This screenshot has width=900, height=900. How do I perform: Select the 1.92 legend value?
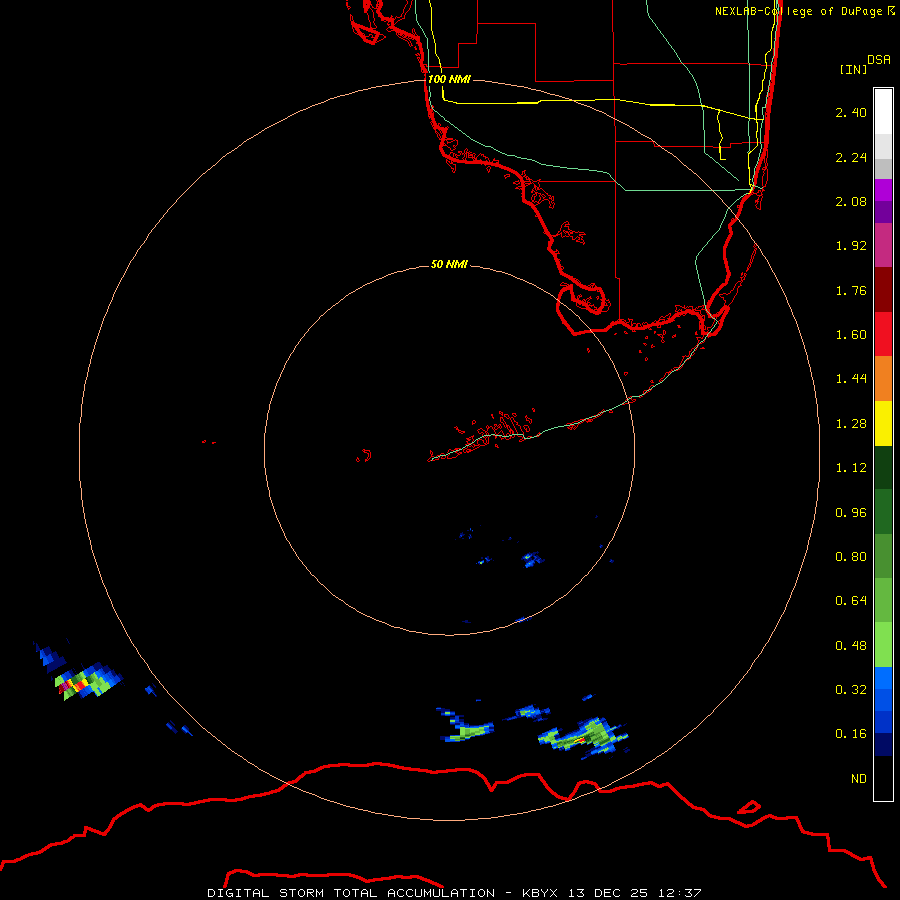click(851, 246)
